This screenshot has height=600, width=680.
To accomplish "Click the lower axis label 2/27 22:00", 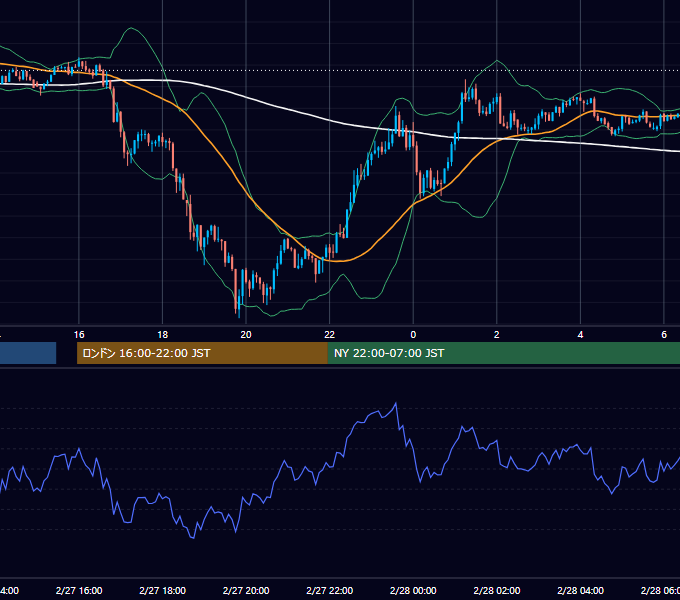I will 330,590.
